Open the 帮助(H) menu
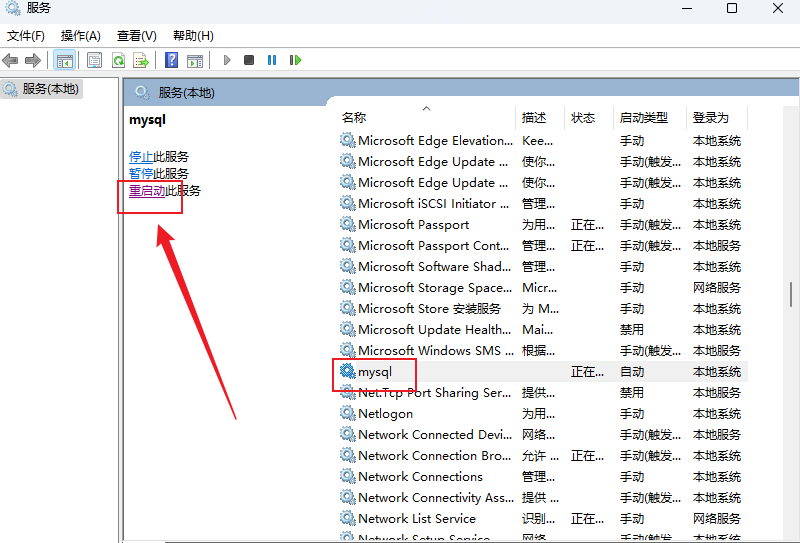Screen dimensions: 800x543 193,36
